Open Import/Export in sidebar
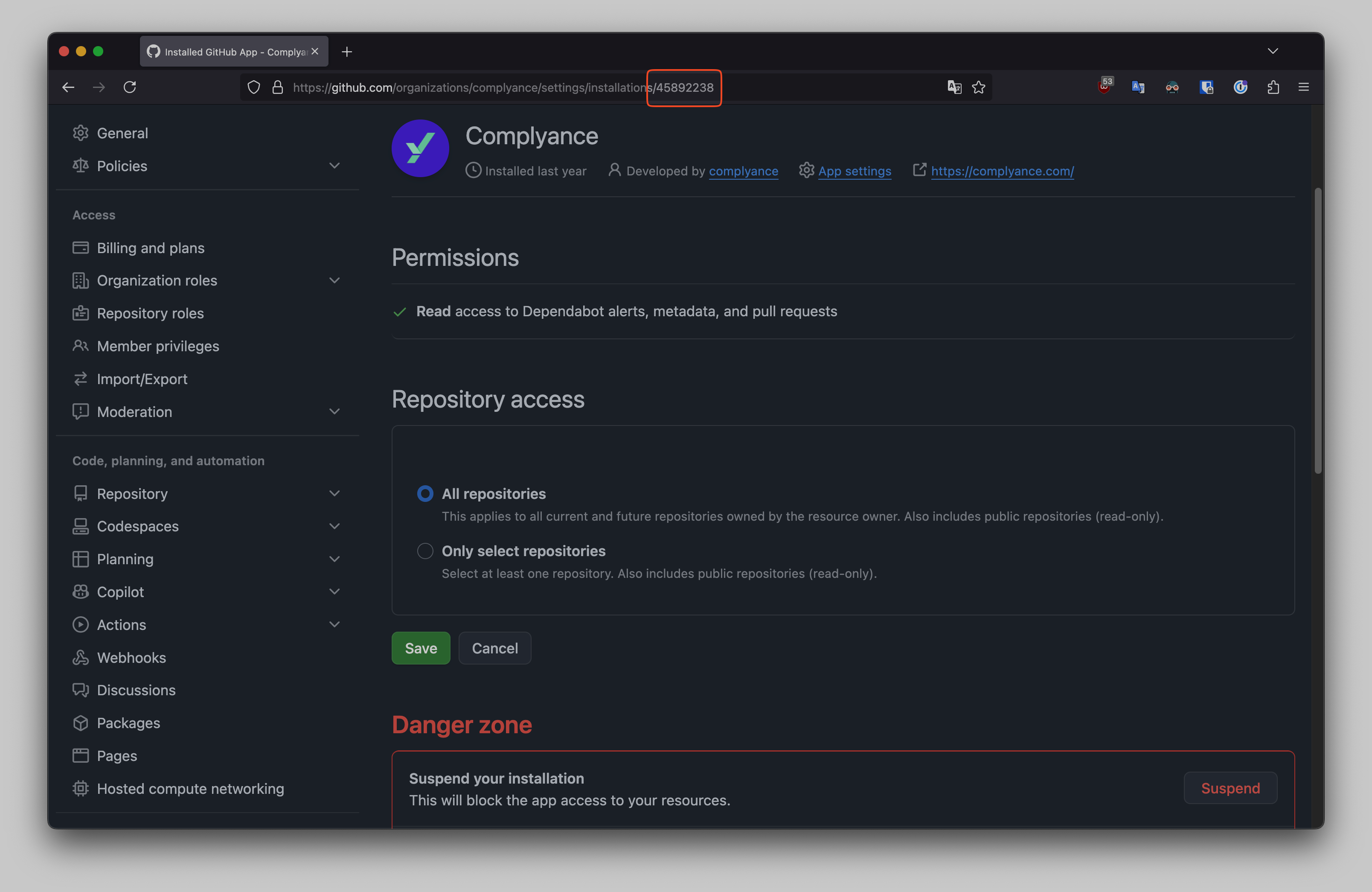Screen dimensions: 1372x892 point(142,379)
